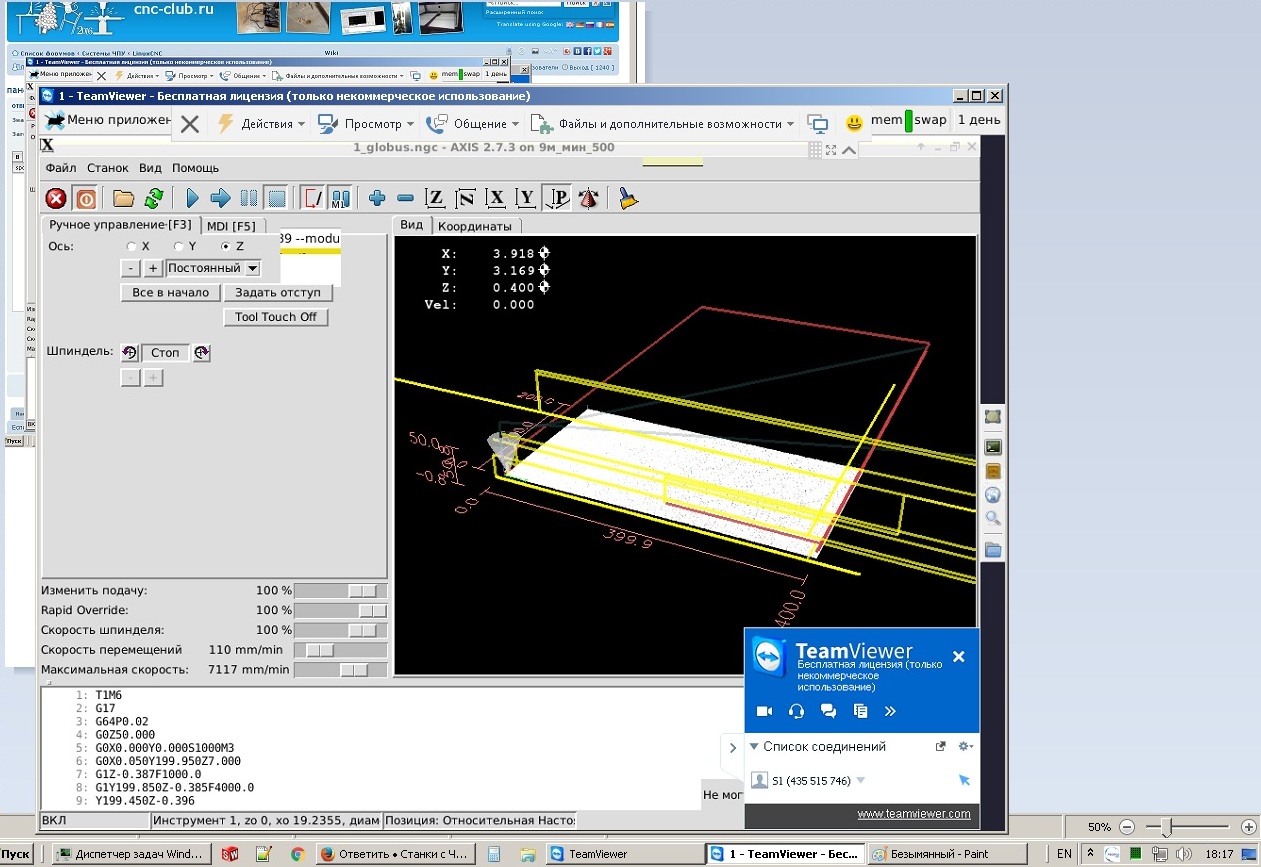Screen dimensions: 1261x867
Task: Open G-code file folder icon
Action: [x=124, y=198]
